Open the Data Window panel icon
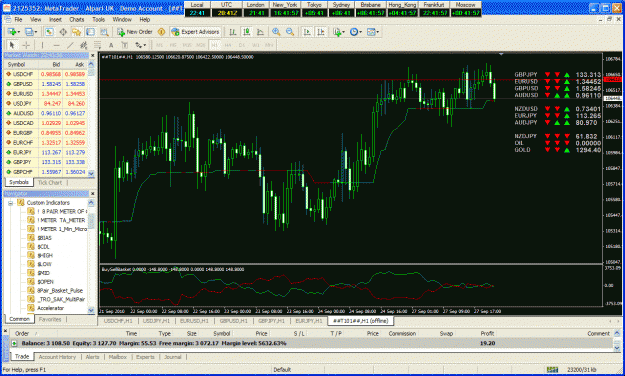625x376 pixels. pyautogui.click(x=63, y=32)
